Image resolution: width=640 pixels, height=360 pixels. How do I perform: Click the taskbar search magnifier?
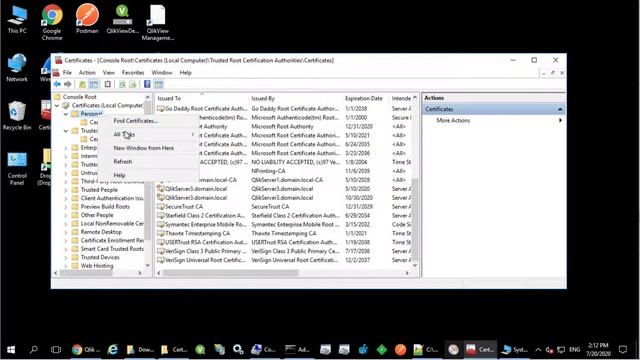(34, 349)
